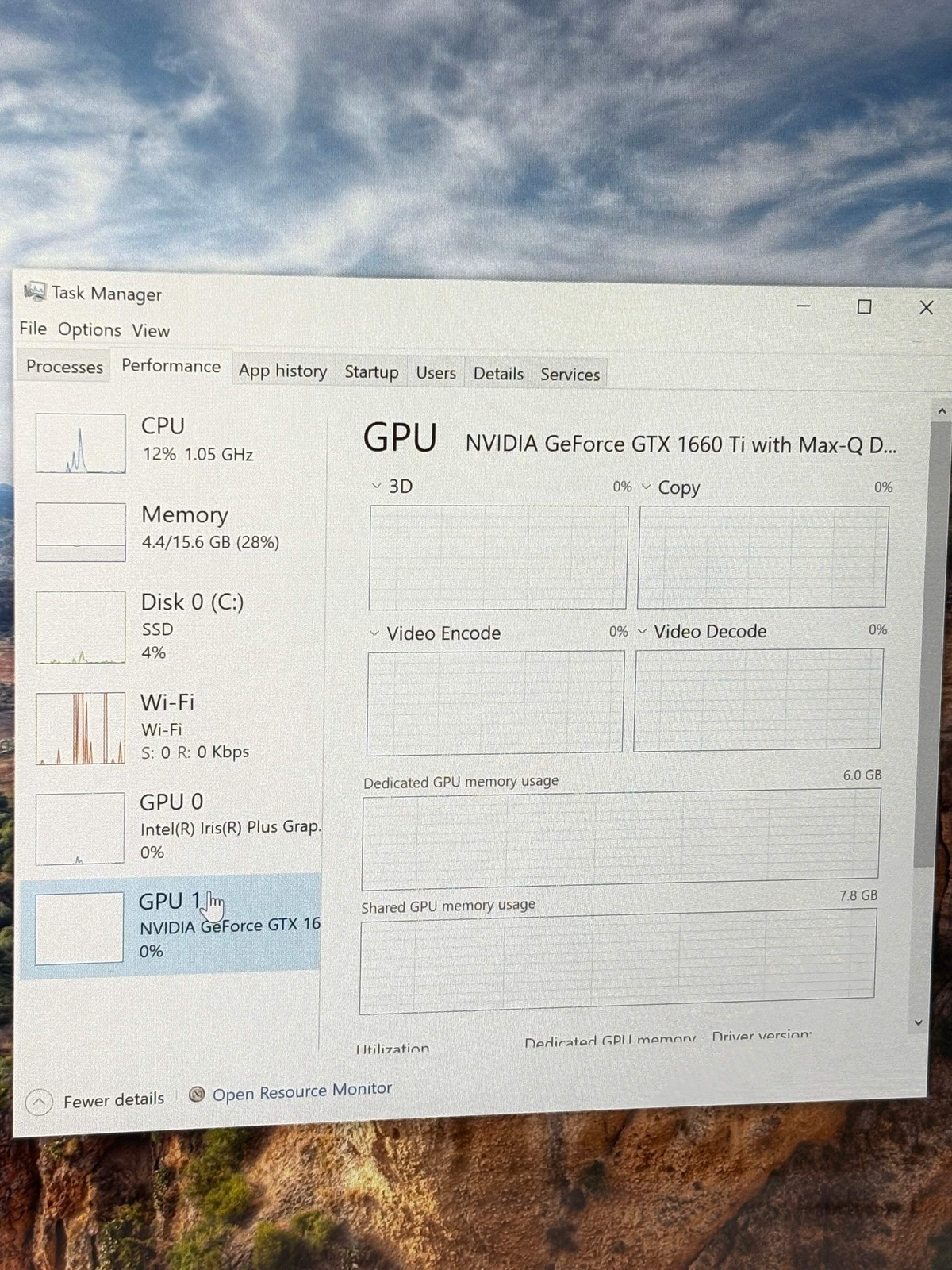Click the Copy engine graph
This screenshot has width=952, height=1270.
pyautogui.click(x=763, y=557)
